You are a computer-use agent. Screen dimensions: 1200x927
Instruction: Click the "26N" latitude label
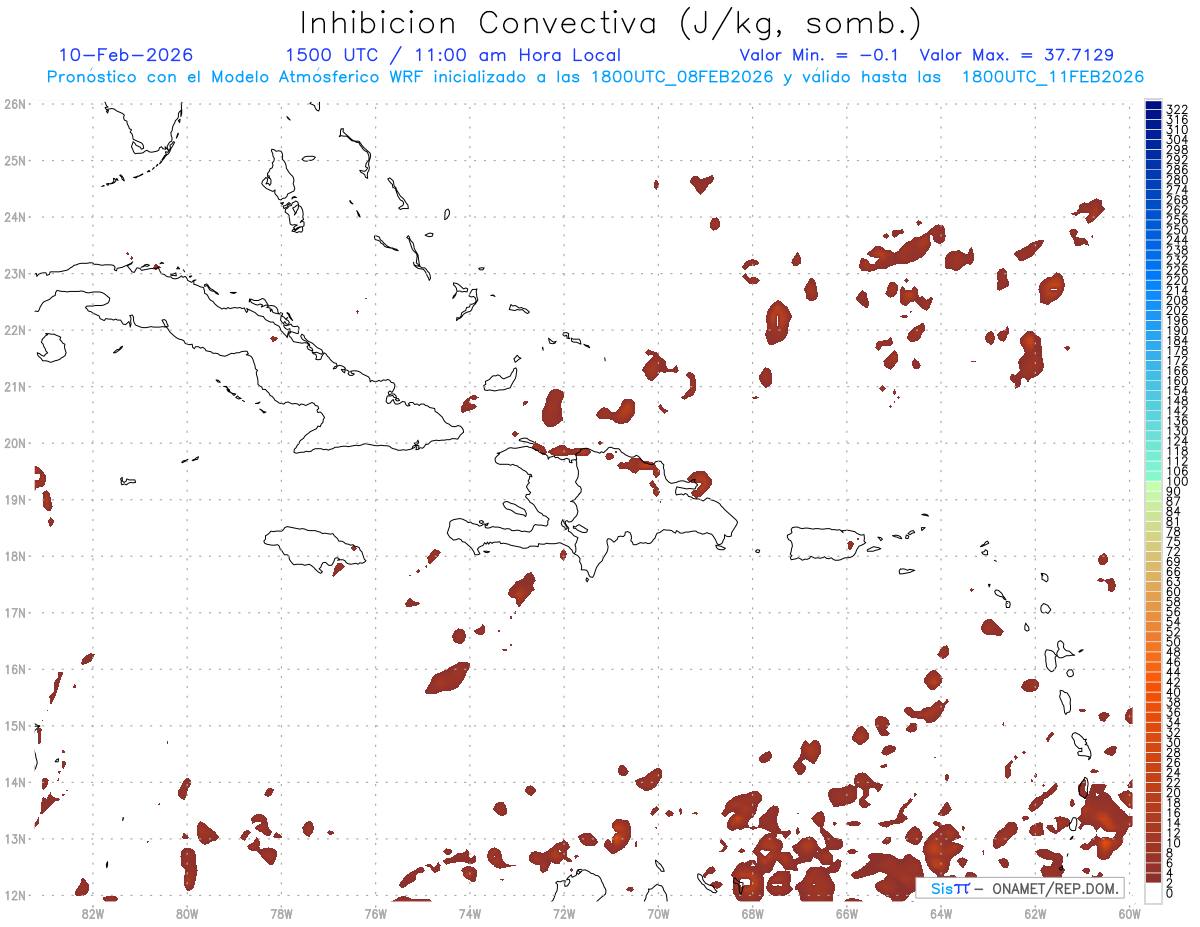pos(15,104)
